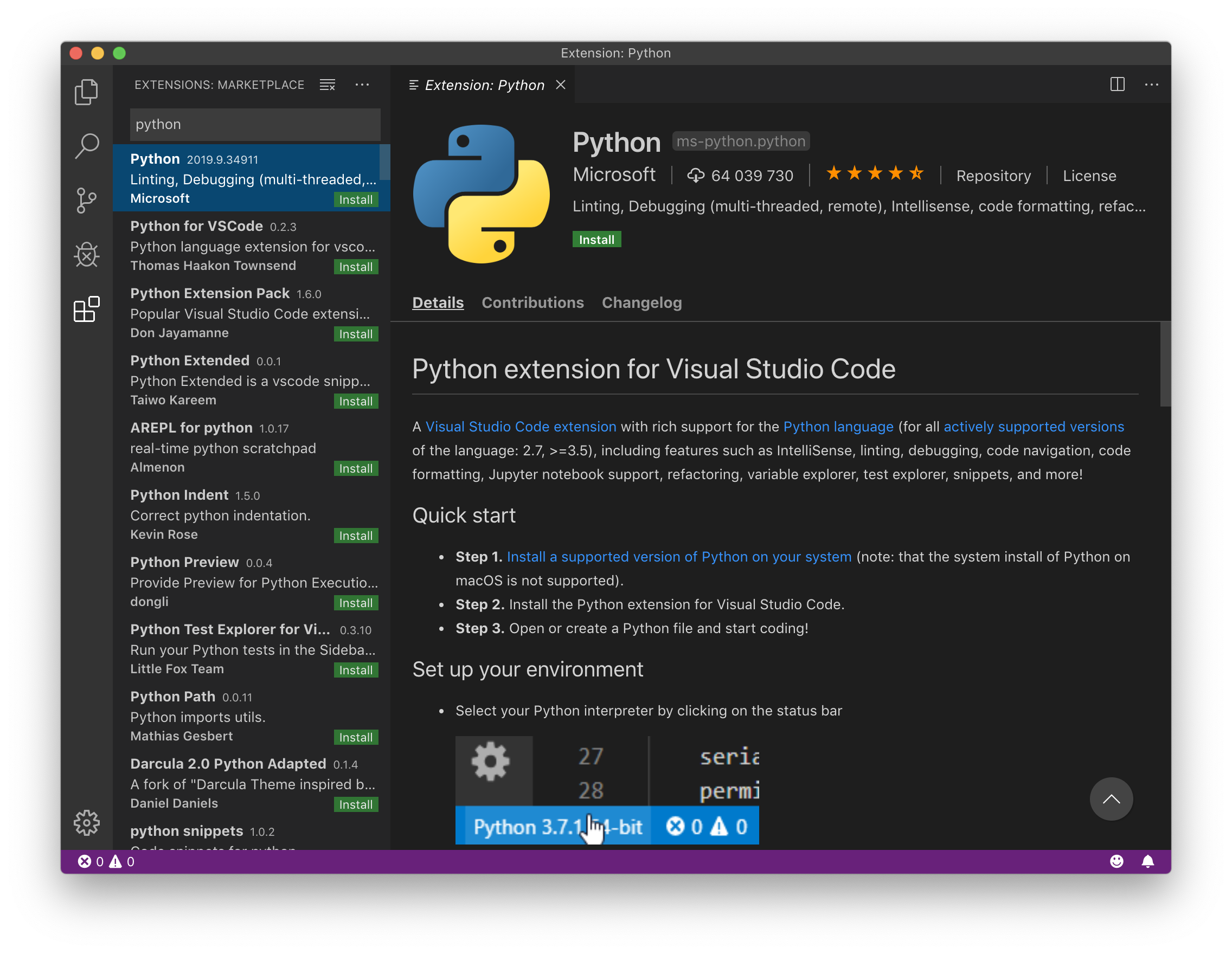Open notifications from the status bar bell
The image size is (1232, 954).
point(1149,861)
